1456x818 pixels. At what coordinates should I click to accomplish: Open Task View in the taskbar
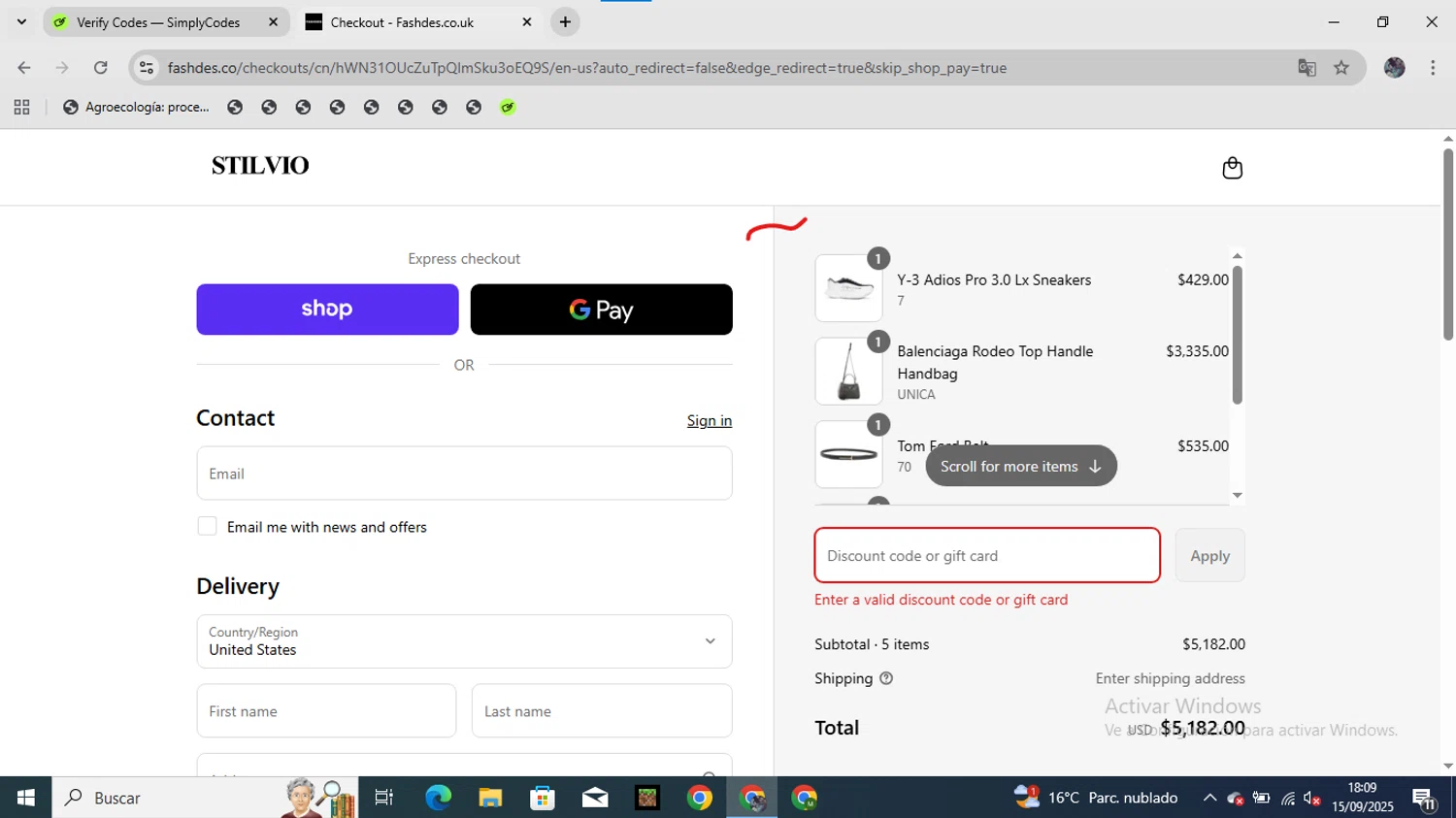point(384,798)
